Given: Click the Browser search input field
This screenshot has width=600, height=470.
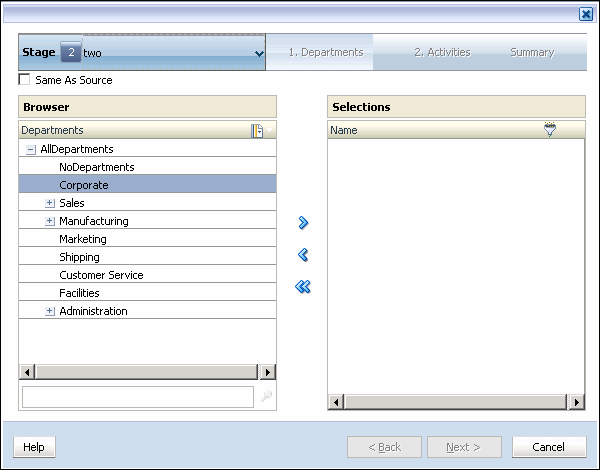Looking at the screenshot, I should tap(138, 397).
